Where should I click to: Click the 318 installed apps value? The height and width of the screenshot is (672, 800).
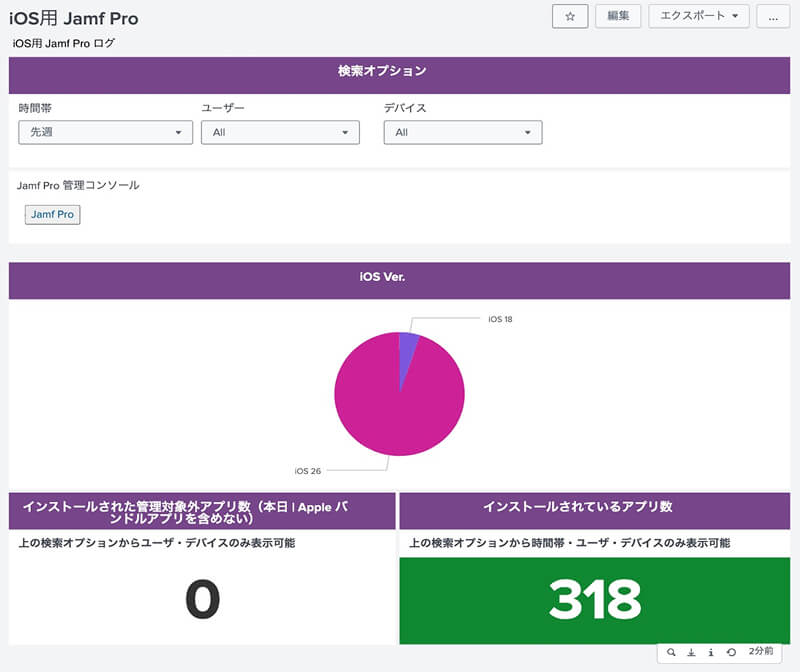[595, 600]
